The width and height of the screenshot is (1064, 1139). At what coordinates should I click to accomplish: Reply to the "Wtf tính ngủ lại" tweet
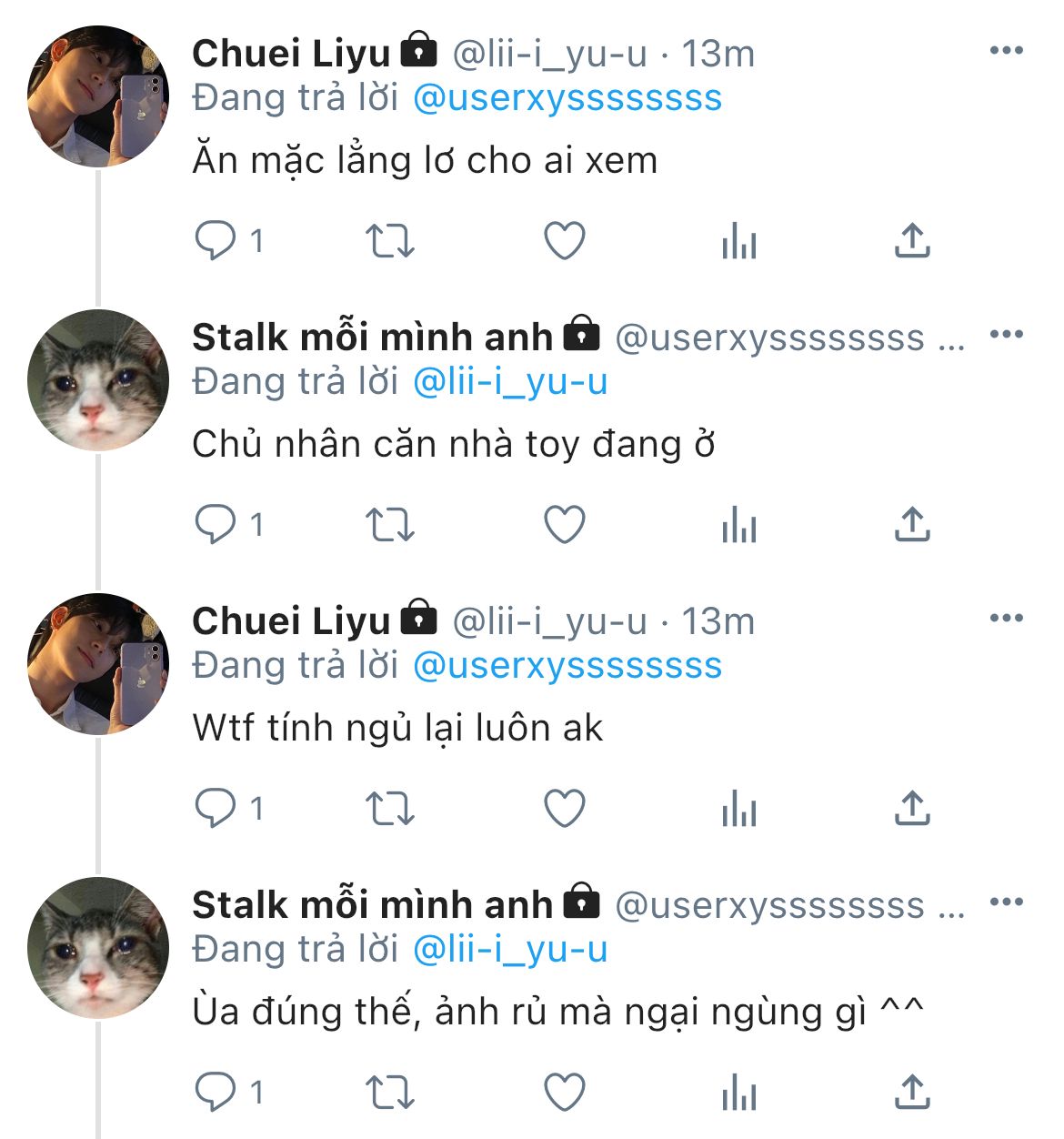coord(216,808)
